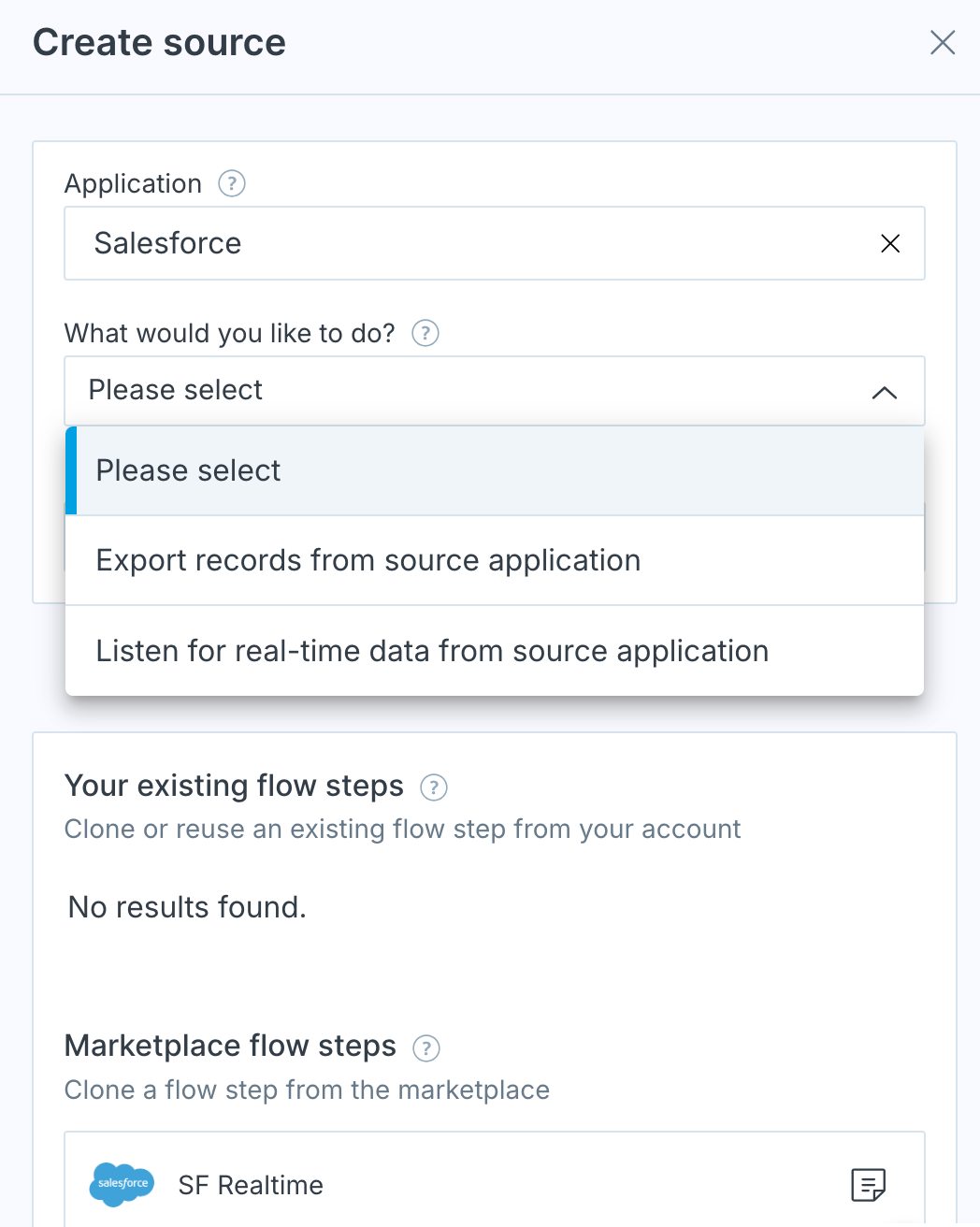980x1227 pixels.
Task: Choose Export records from source application
Action: click(494, 560)
